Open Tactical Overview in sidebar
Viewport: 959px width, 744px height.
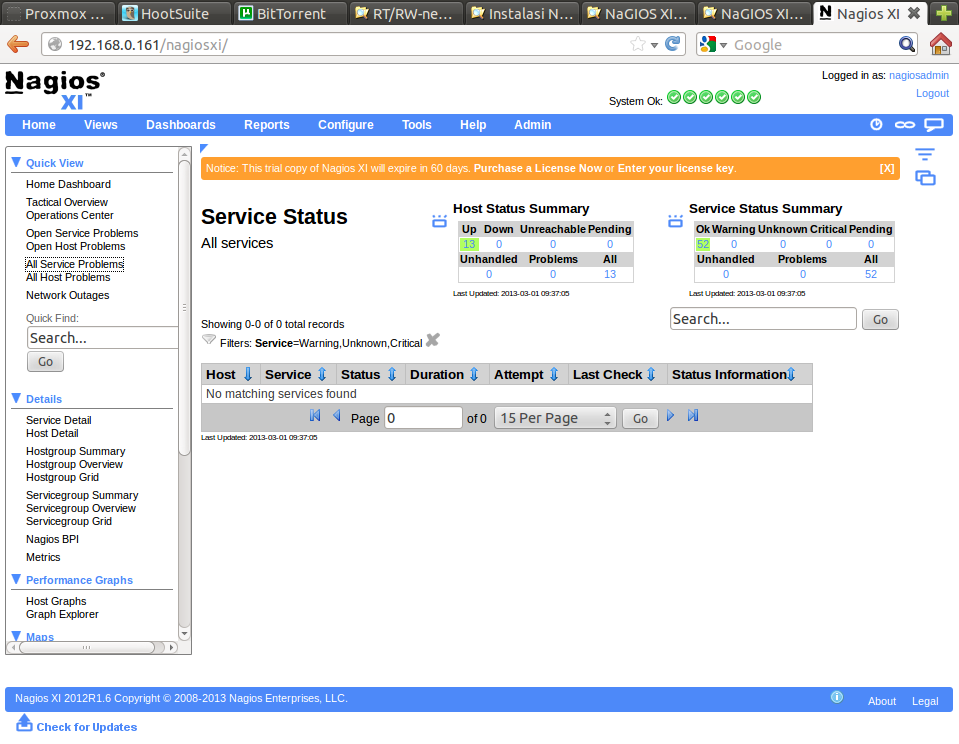click(x=67, y=202)
